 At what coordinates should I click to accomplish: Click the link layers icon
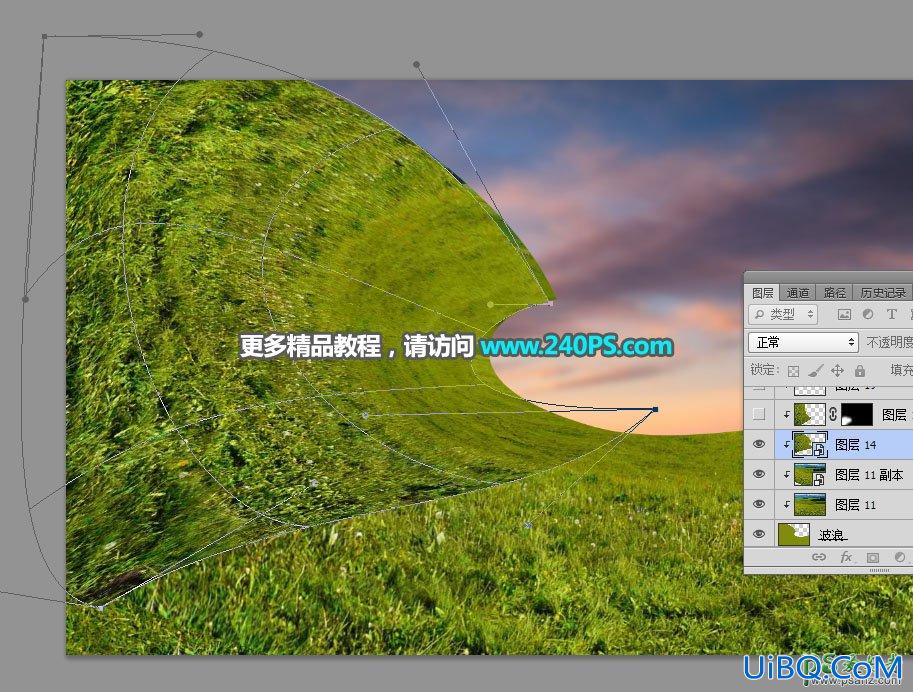(x=819, y=557)
